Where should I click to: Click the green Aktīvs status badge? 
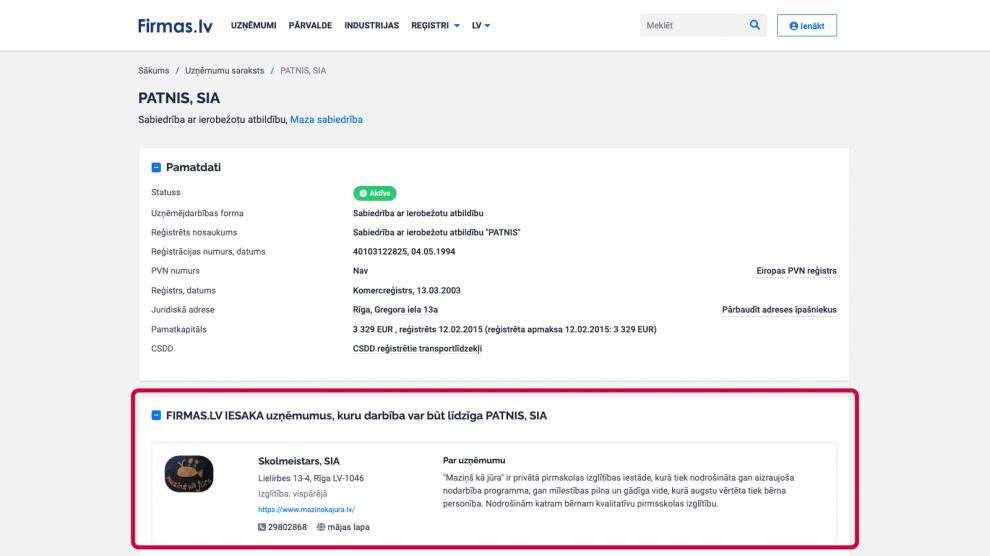click(375, 193)
